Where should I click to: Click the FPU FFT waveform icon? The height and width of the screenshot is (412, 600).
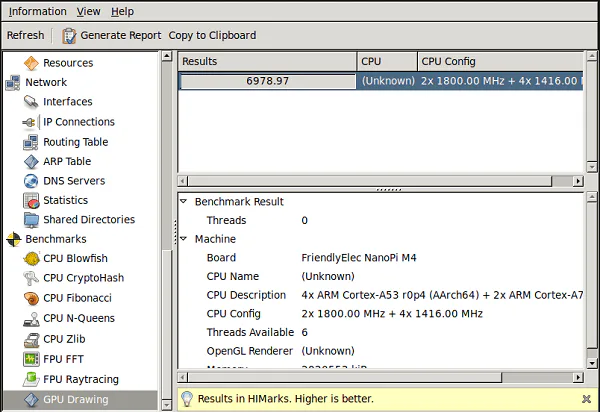31,359
